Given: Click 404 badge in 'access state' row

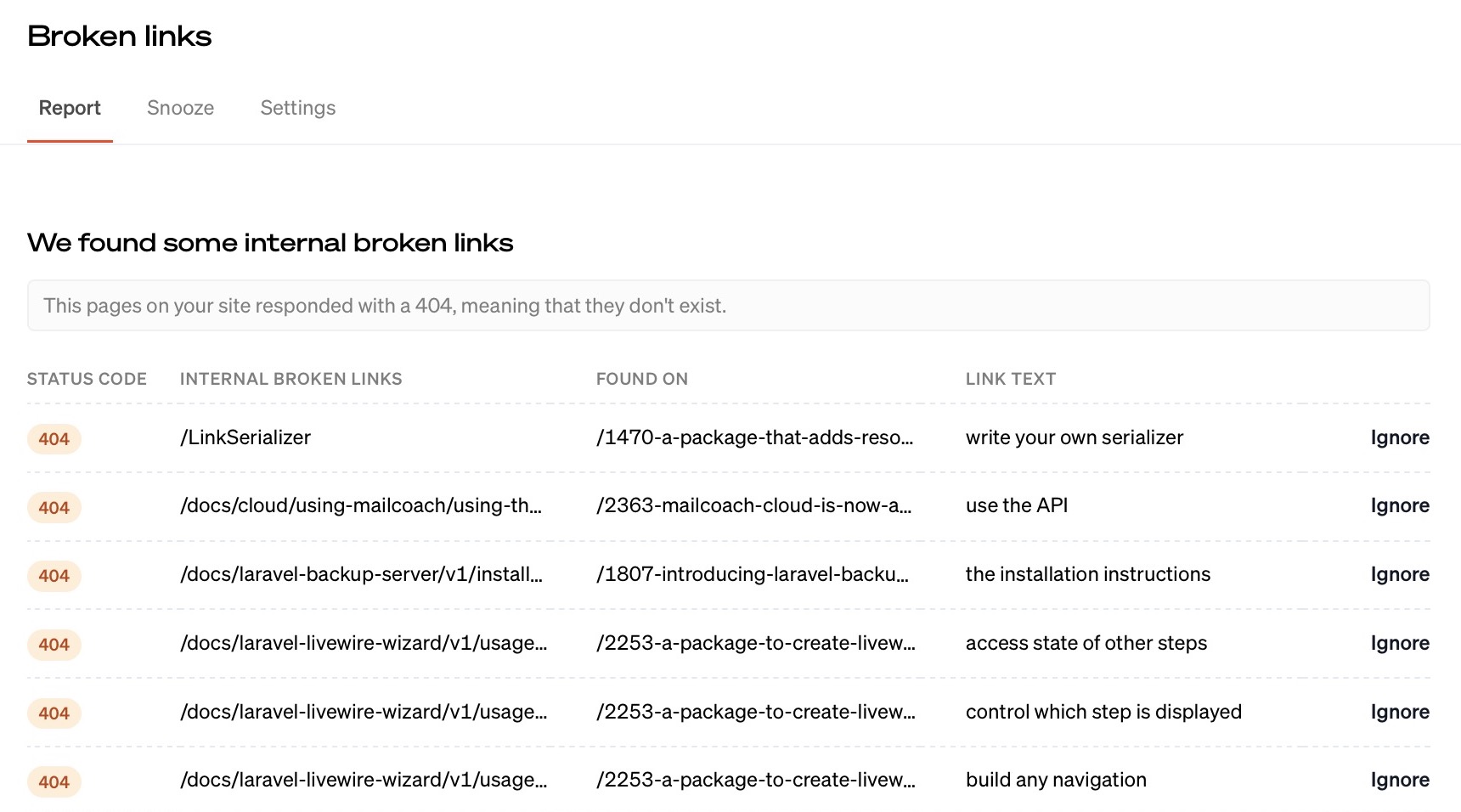Looking at the screenshot, I should point(54,645).
